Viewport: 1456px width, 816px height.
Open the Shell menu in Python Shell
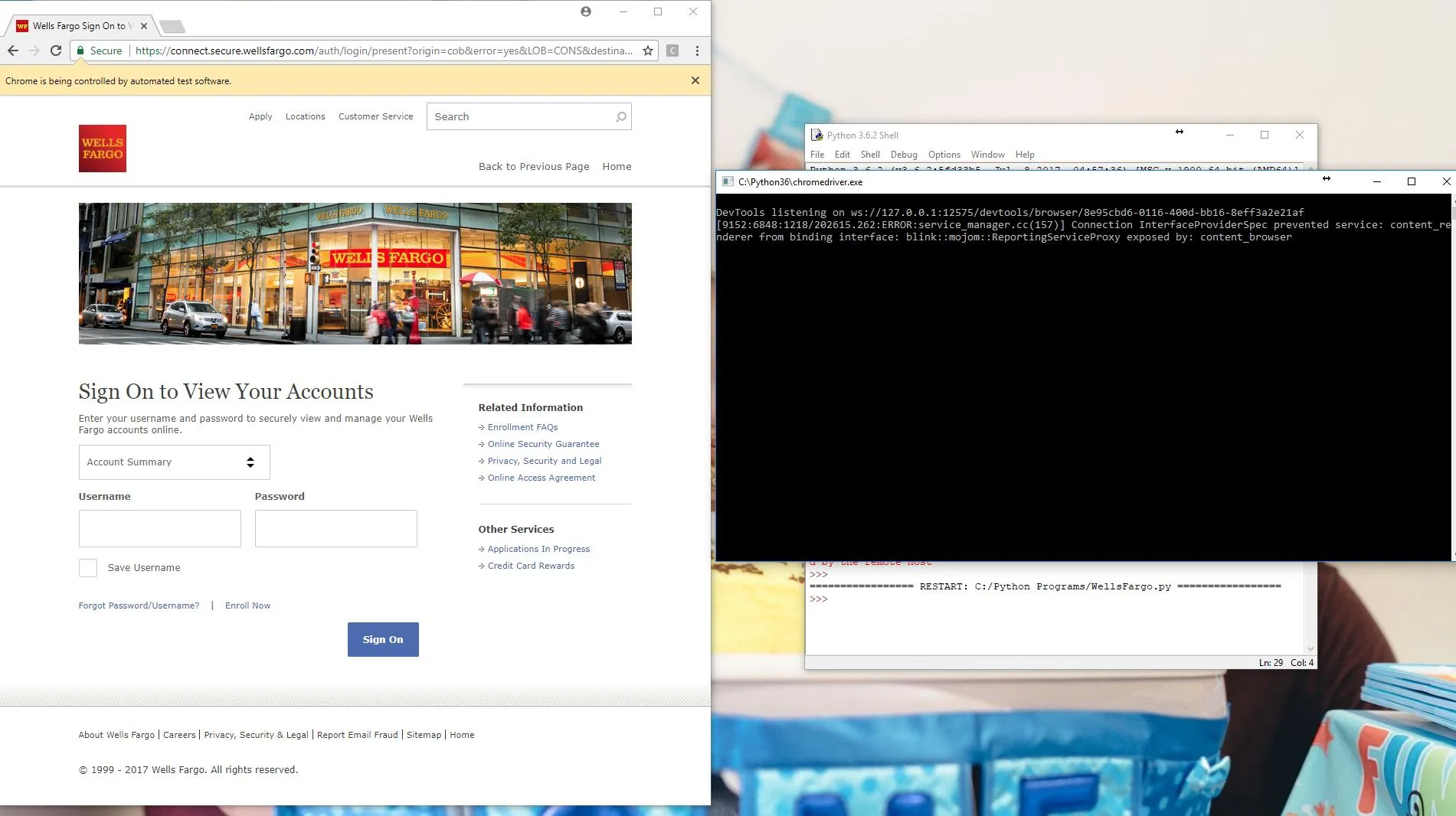coord(870,155)
